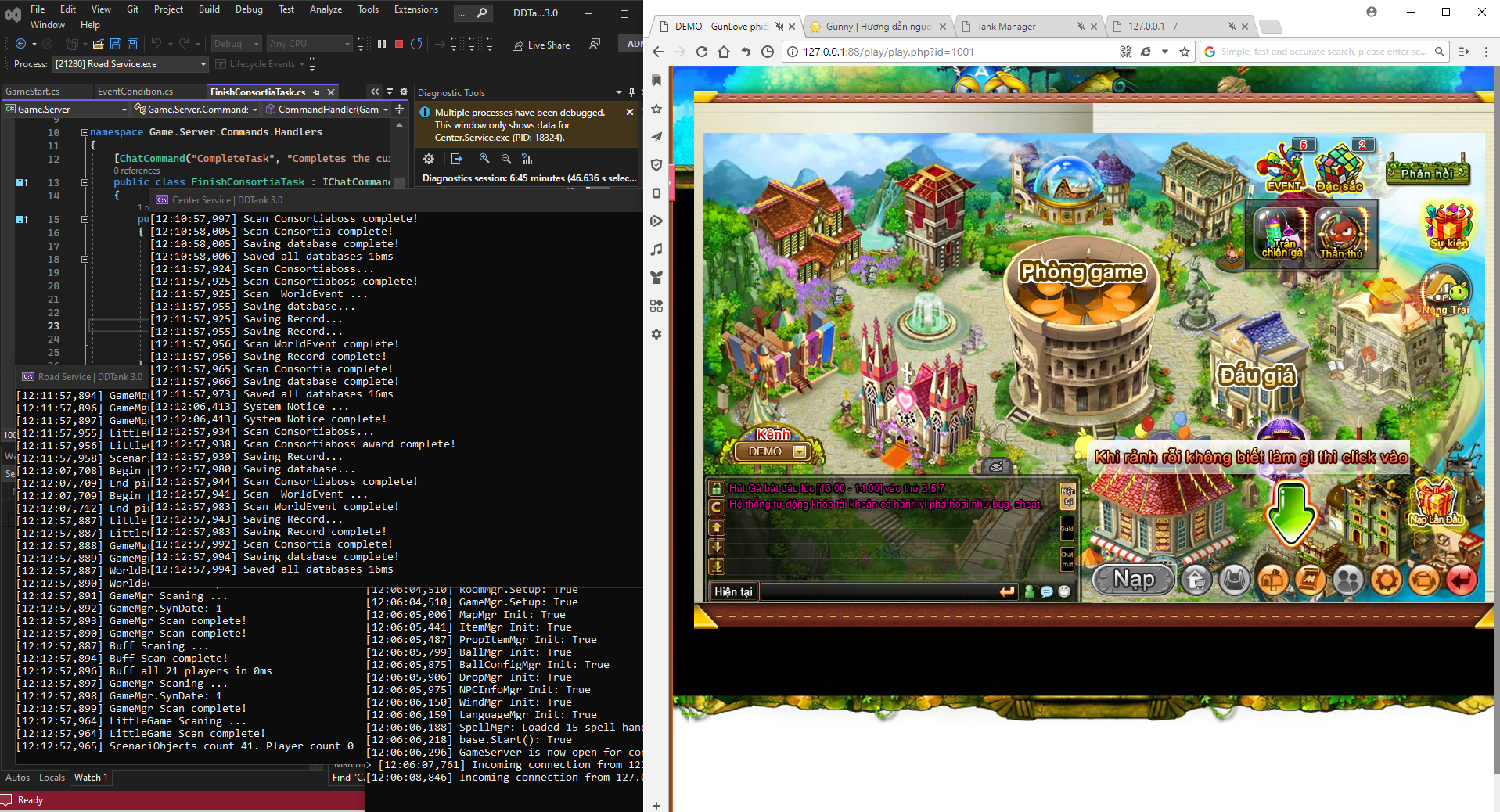Screen dimensions: 1500x812
Task: Open the feedback icon beside Live Share
Action: click(595, 45)
